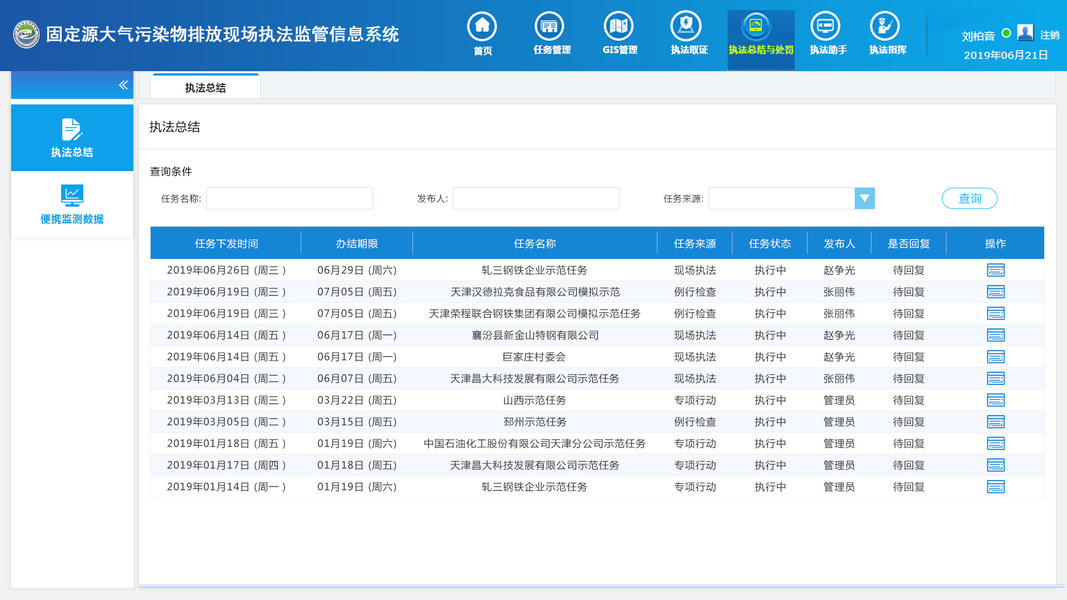This screenshot has width=1067, height=600.
Task: Click the 办结期限 column header
Action: [357, 244]
